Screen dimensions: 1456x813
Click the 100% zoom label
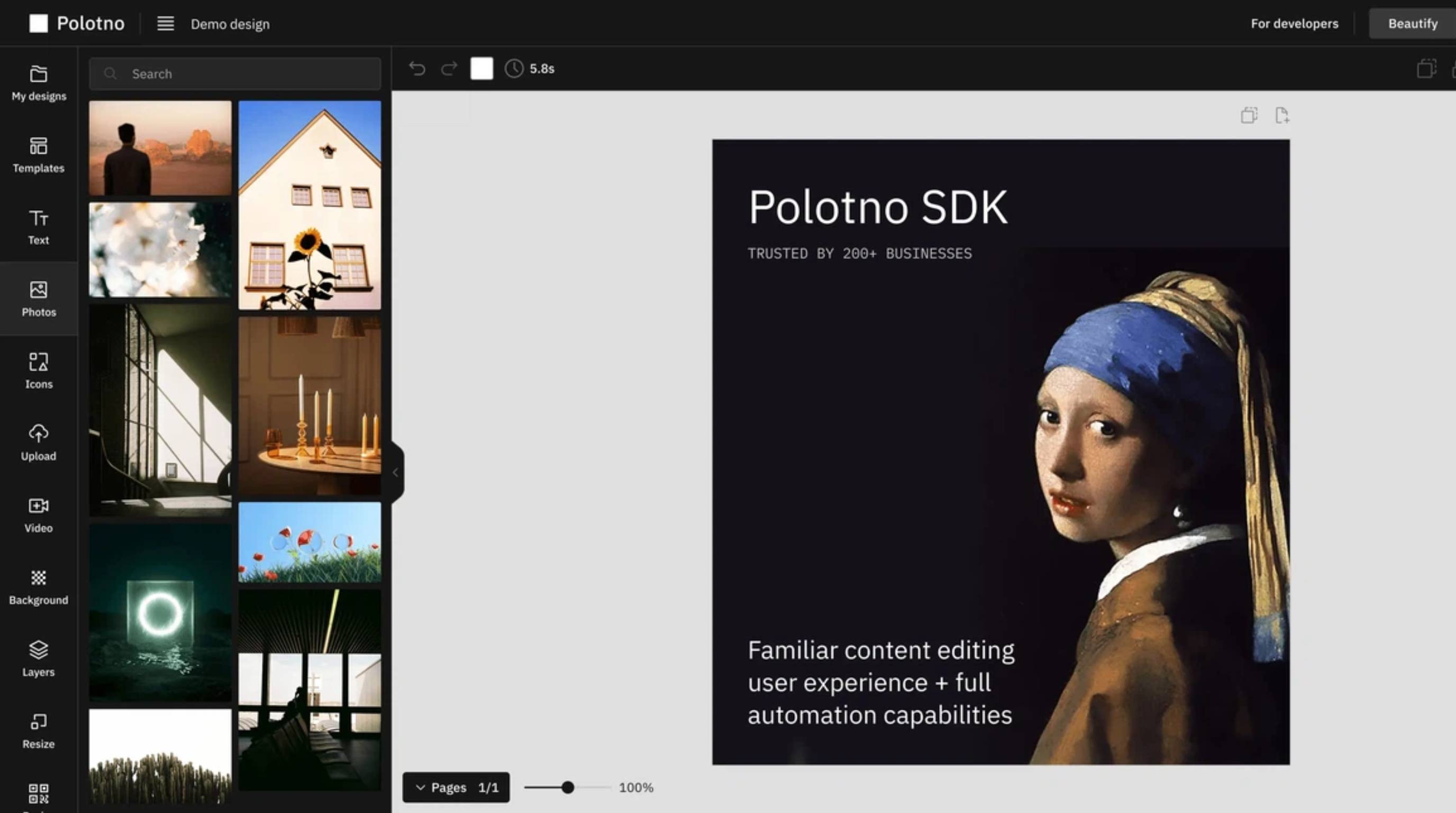point(636,788)
